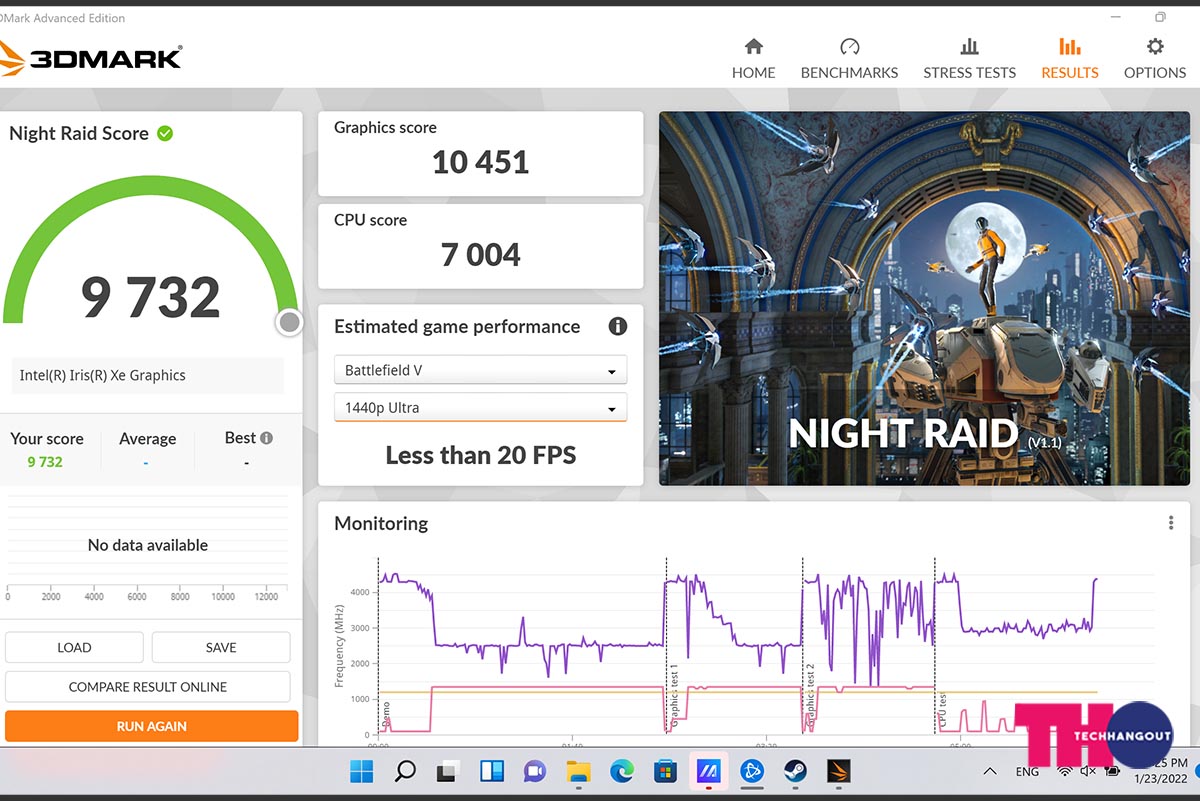Select the RESULTS tab

point(1070,59)
